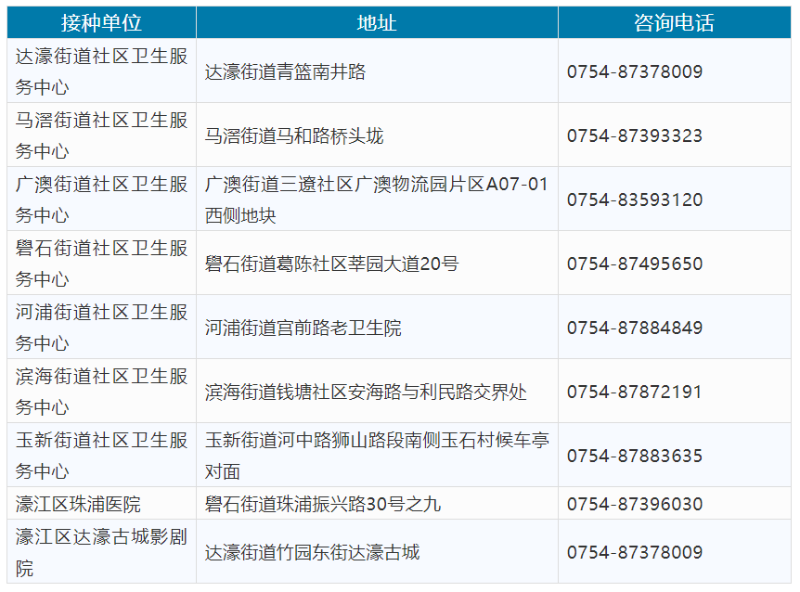Select phone number 0754-87883635
The height and width of the screenshot is (592, 800).
634,456
